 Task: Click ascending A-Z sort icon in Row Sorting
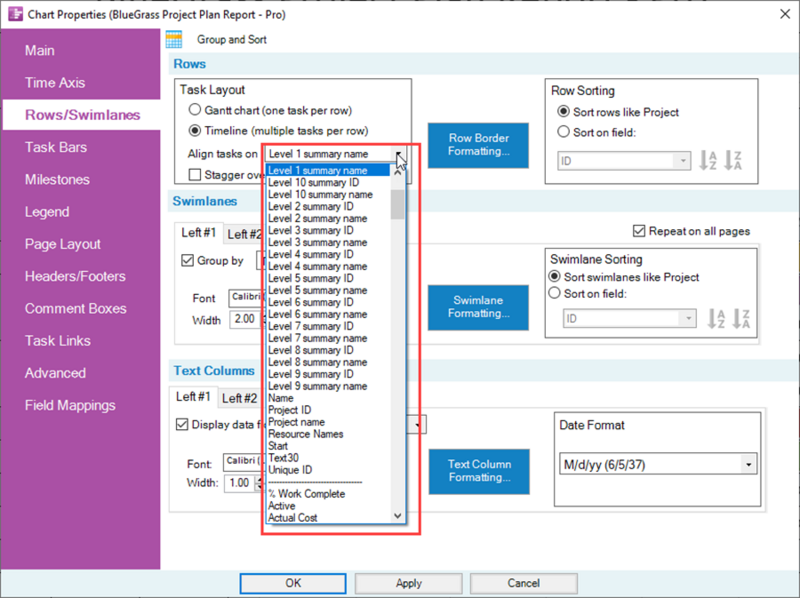coord(708,161)
